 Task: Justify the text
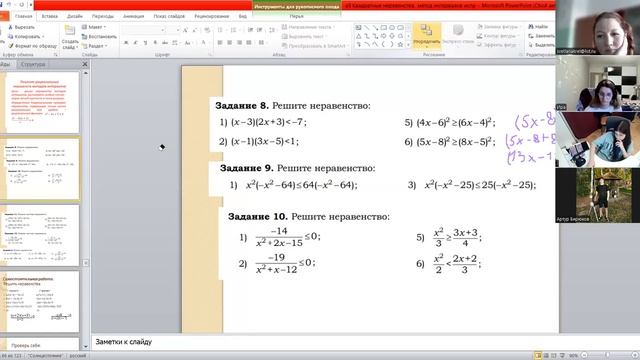(249, 42)
